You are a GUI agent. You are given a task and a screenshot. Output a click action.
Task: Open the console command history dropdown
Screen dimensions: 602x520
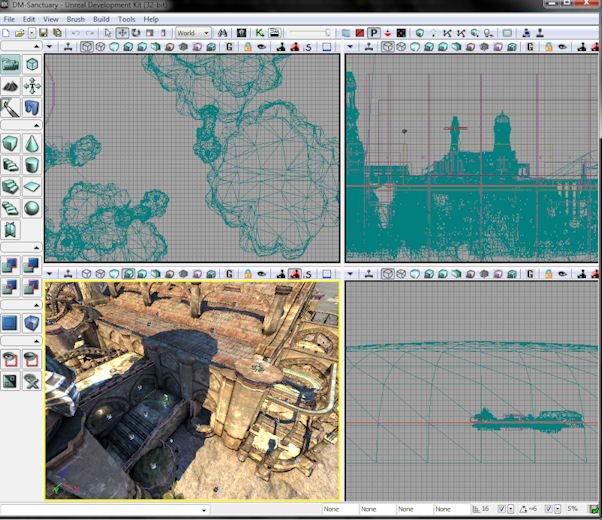204,510
